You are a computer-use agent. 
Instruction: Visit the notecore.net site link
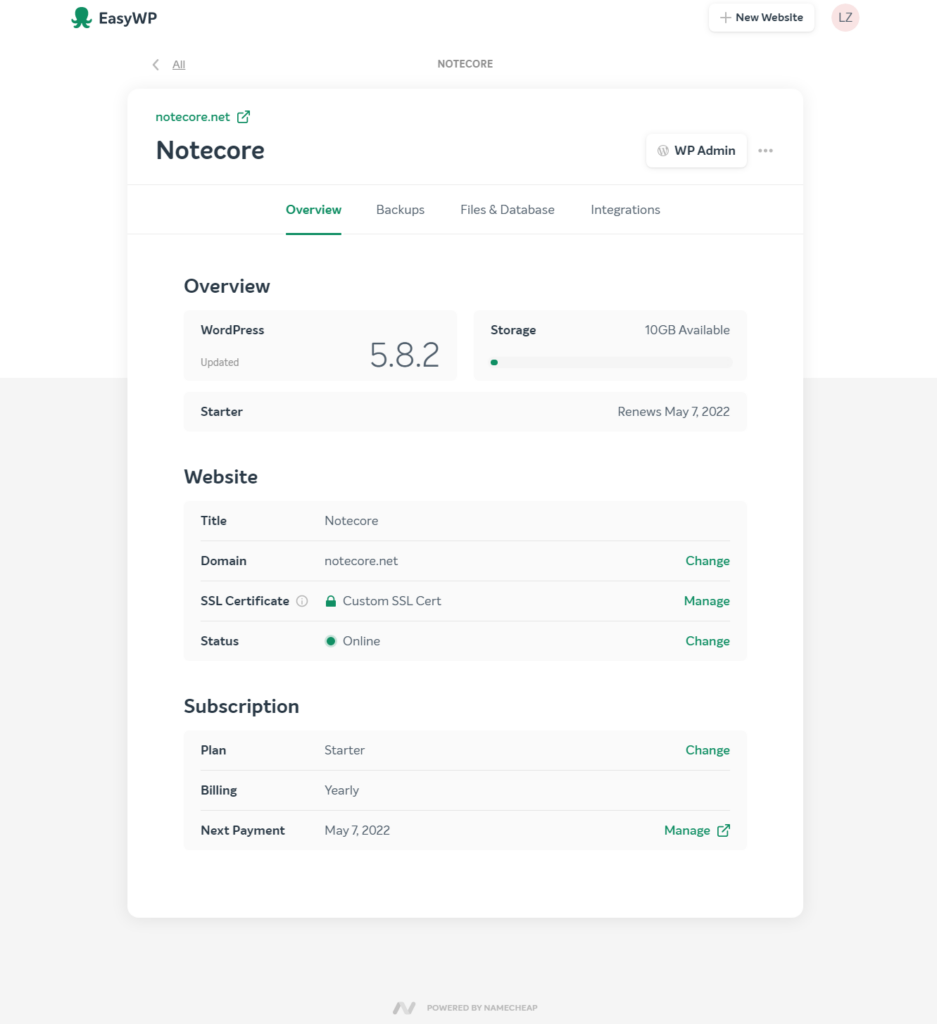pos(193,117)
